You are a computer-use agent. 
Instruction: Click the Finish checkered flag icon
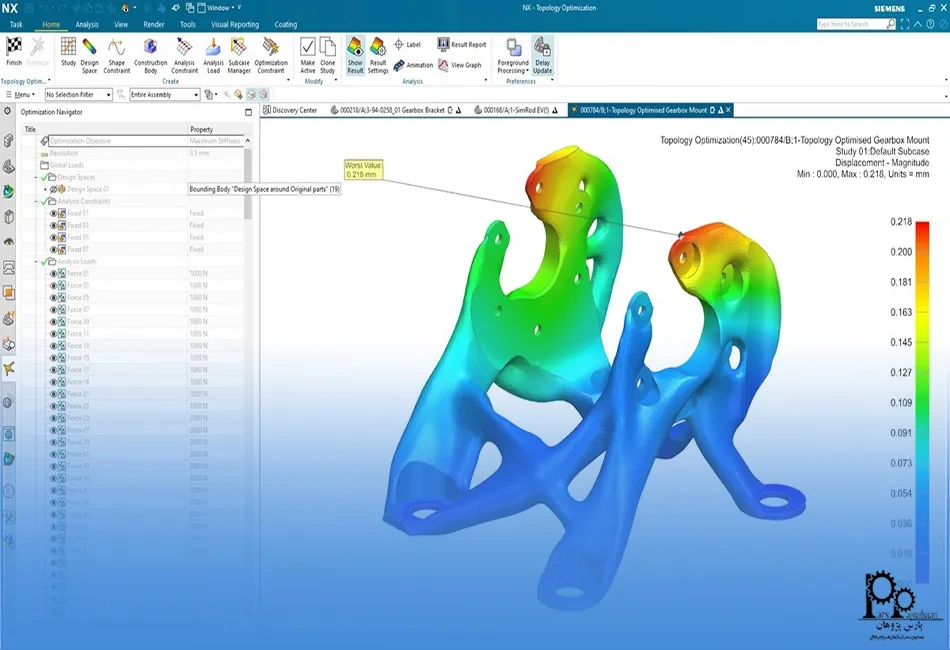tap(14, 47)
